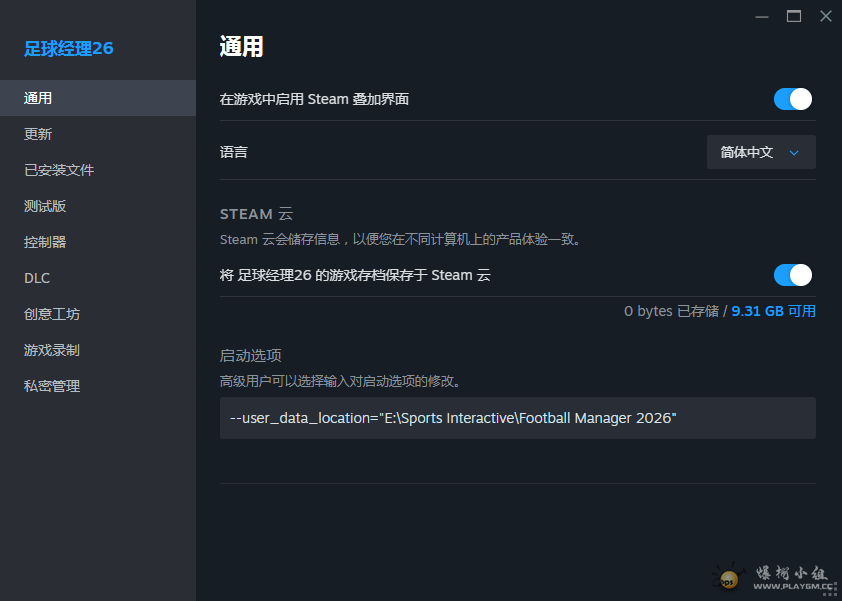842x601 pixels.
Task: Open 控制器 settings page
Action: click(45, 242)
